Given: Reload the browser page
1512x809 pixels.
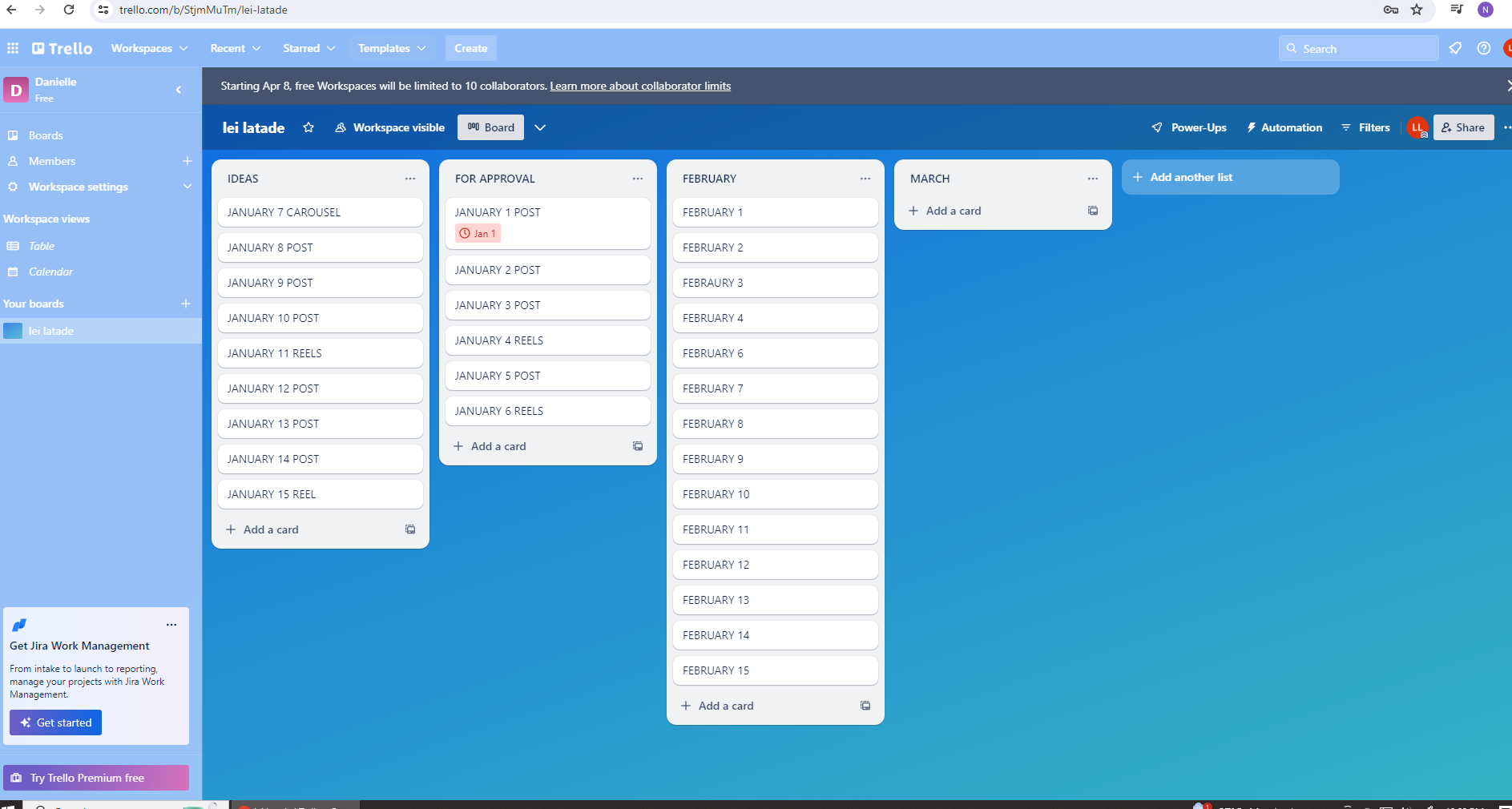Looking at the screenshot, I should click(69, 10).
